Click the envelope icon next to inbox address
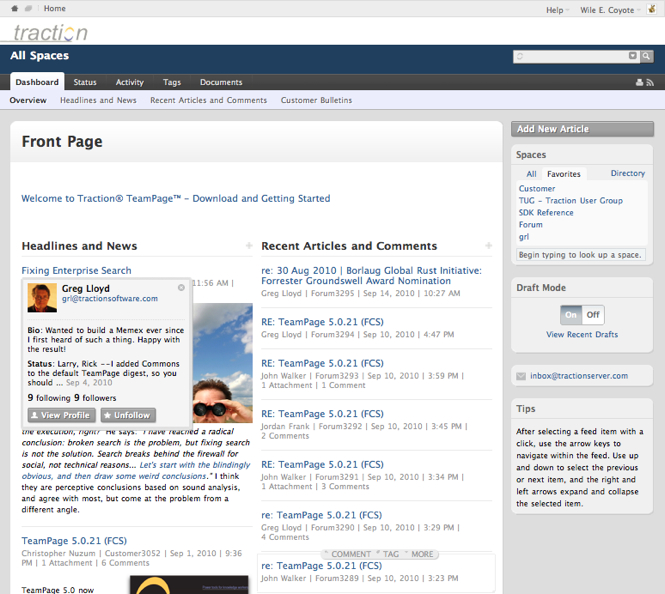Screen dimensions: 665x594 (x=521, y=376)
